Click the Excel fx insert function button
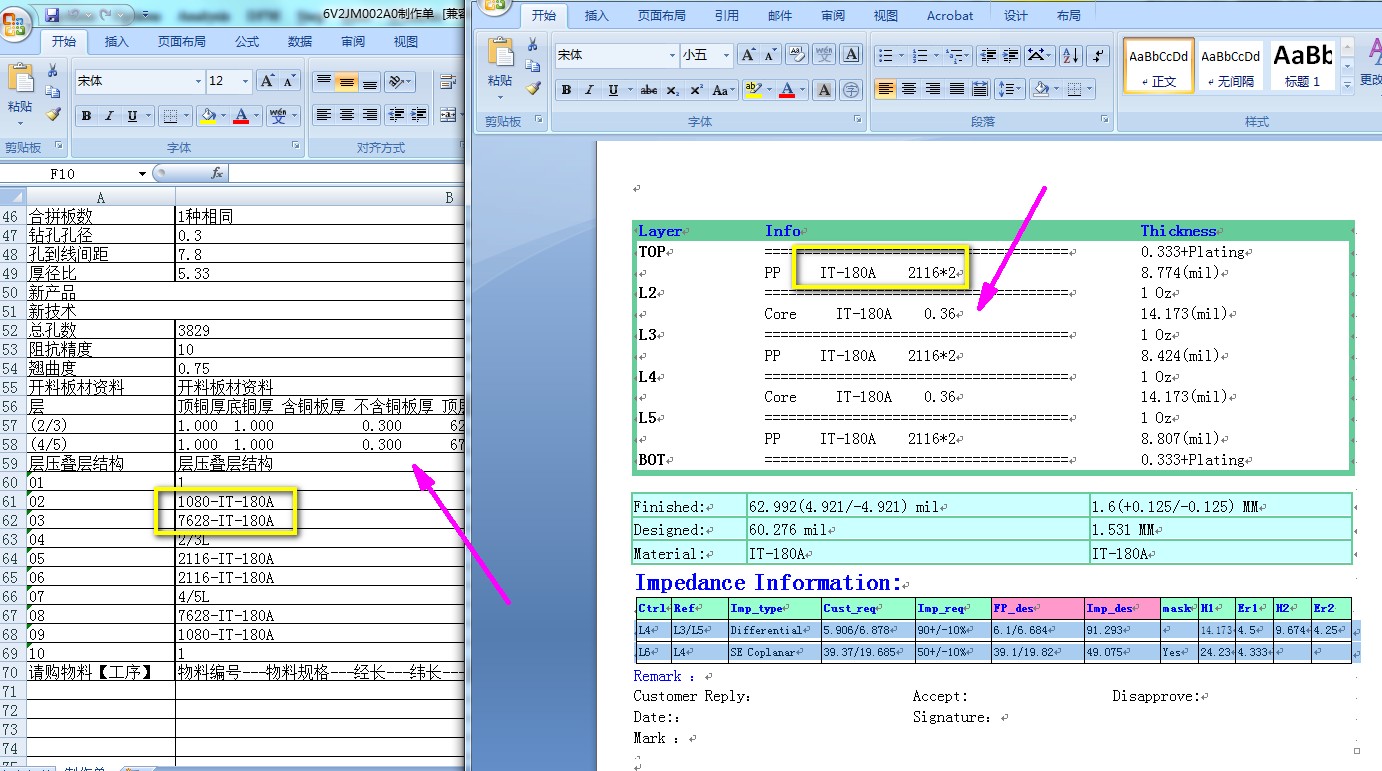Image resolution: width=1382 pixels, height=771 pixels. tap(217, 174)
